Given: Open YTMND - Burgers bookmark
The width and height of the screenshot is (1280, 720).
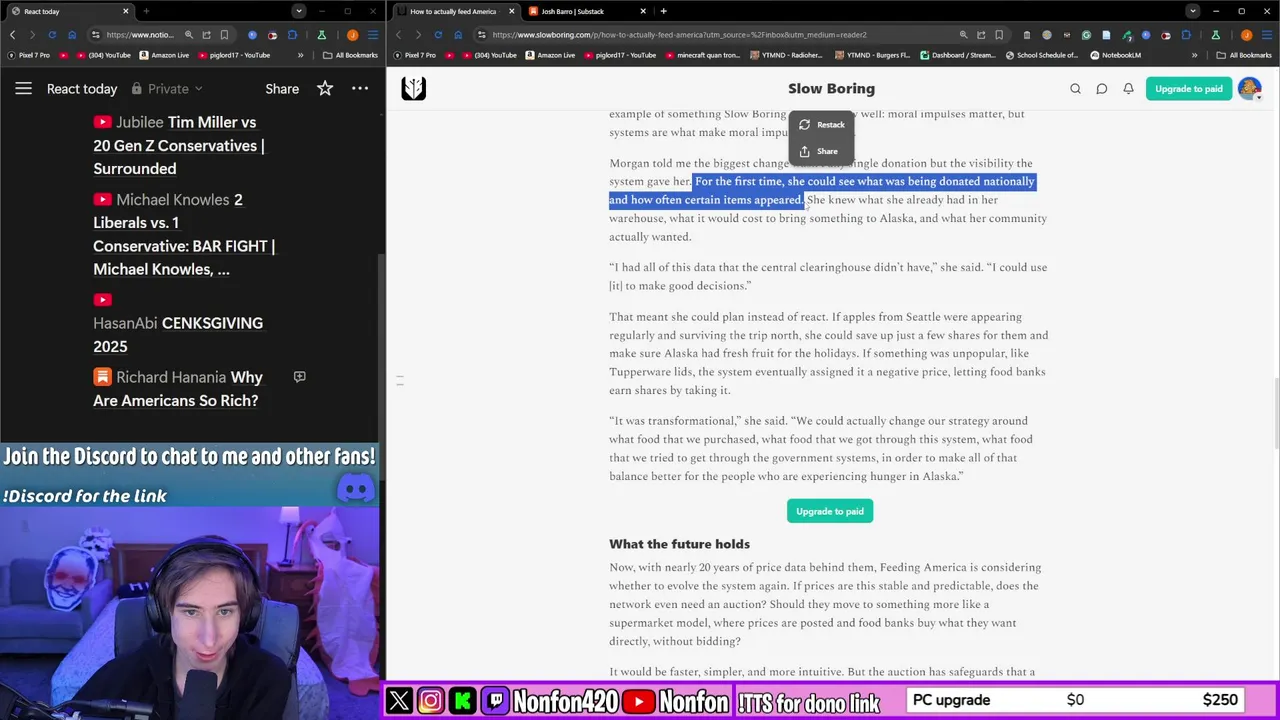Looking at the screenshot, I should pos(872,55).
